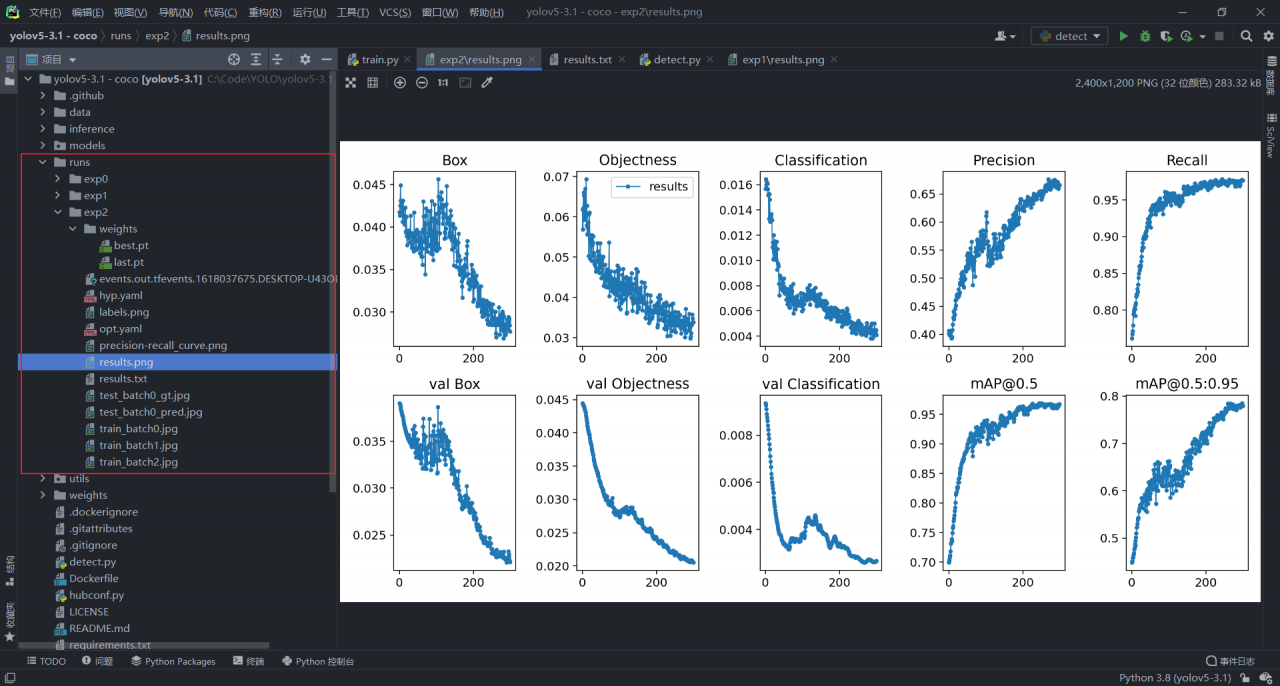Open the detect run configuration dropdown
Viewport: 1280px width, 686px height.
pyautogui.click(x=1070, y=36)
